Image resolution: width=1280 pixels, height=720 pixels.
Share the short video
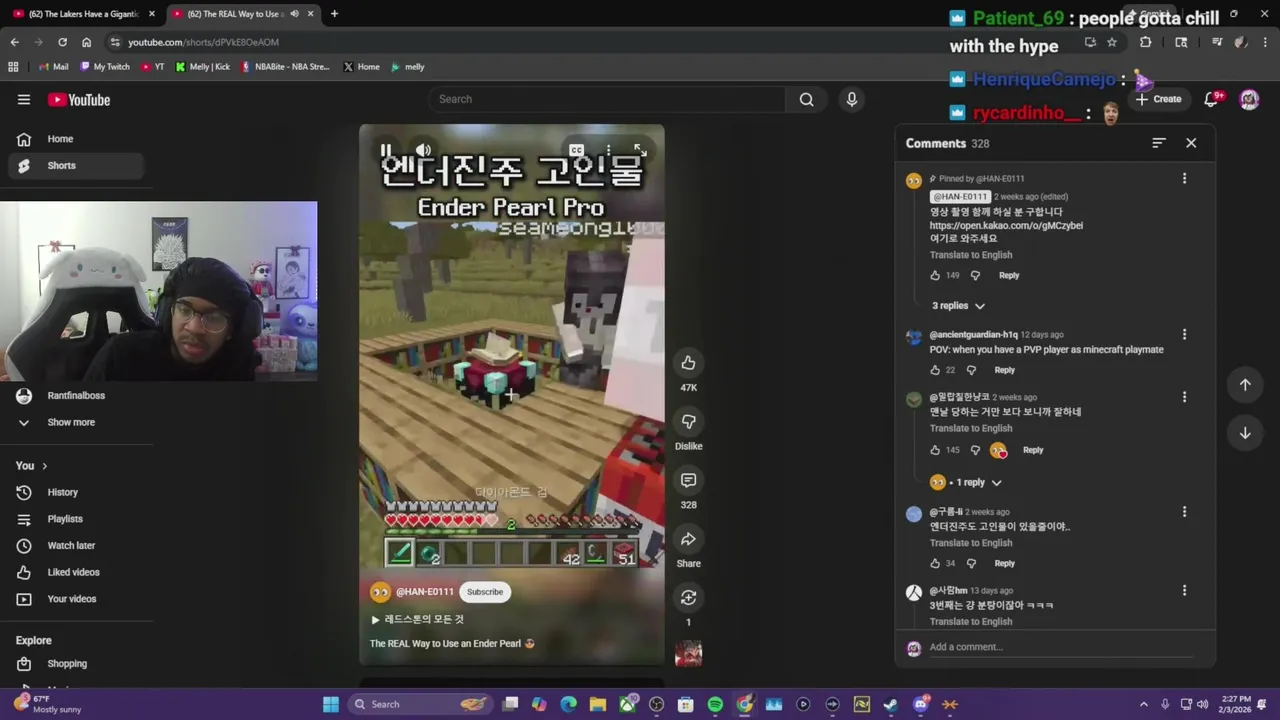point(688,539)
